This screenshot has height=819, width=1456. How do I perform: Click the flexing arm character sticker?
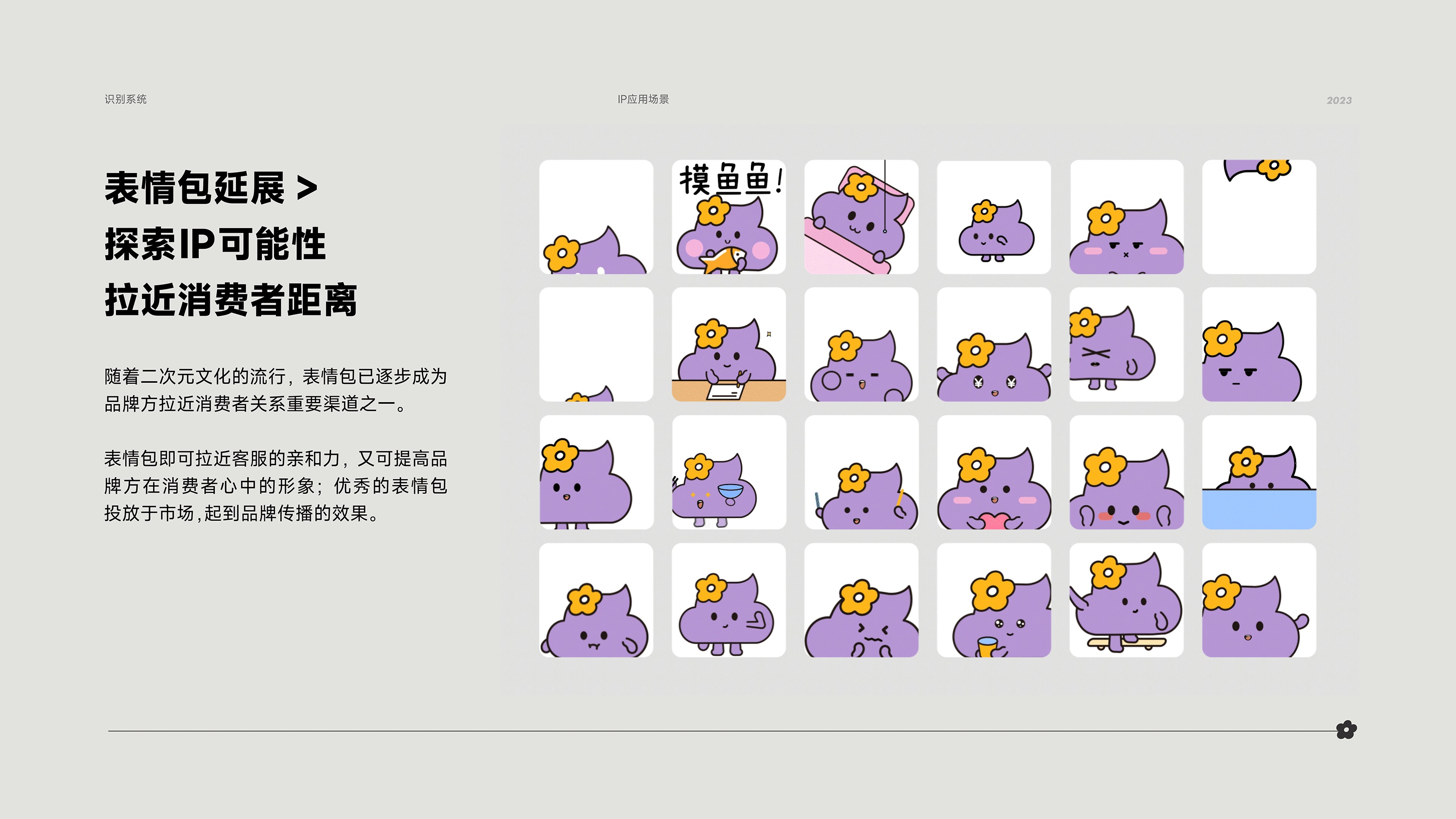728,600
